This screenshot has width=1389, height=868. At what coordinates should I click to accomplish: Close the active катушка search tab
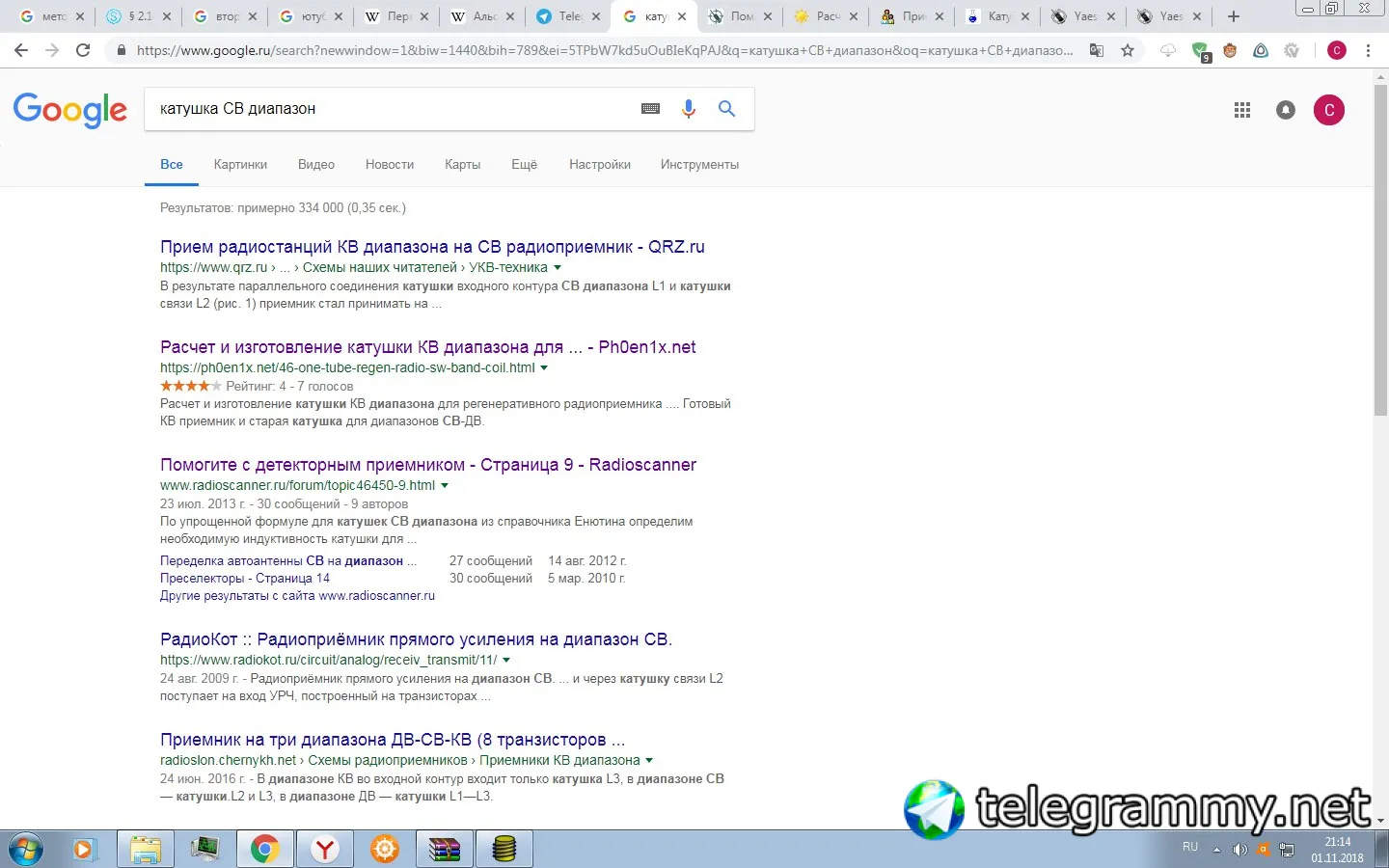tap(682, 16)
